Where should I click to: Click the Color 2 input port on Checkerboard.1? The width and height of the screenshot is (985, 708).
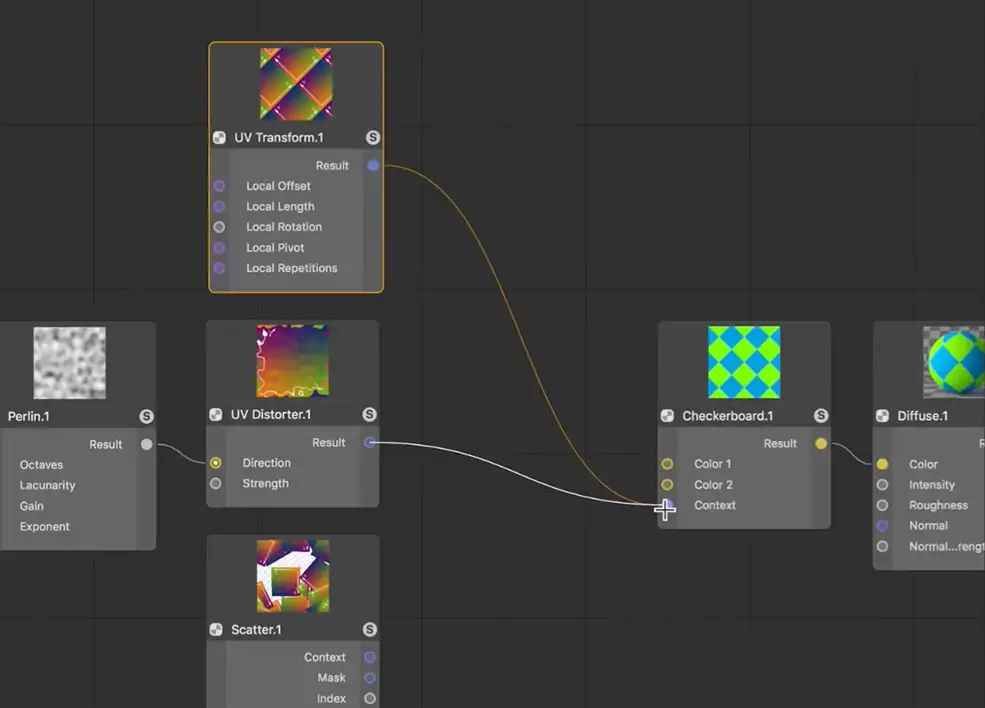click(x=667, y=485)
